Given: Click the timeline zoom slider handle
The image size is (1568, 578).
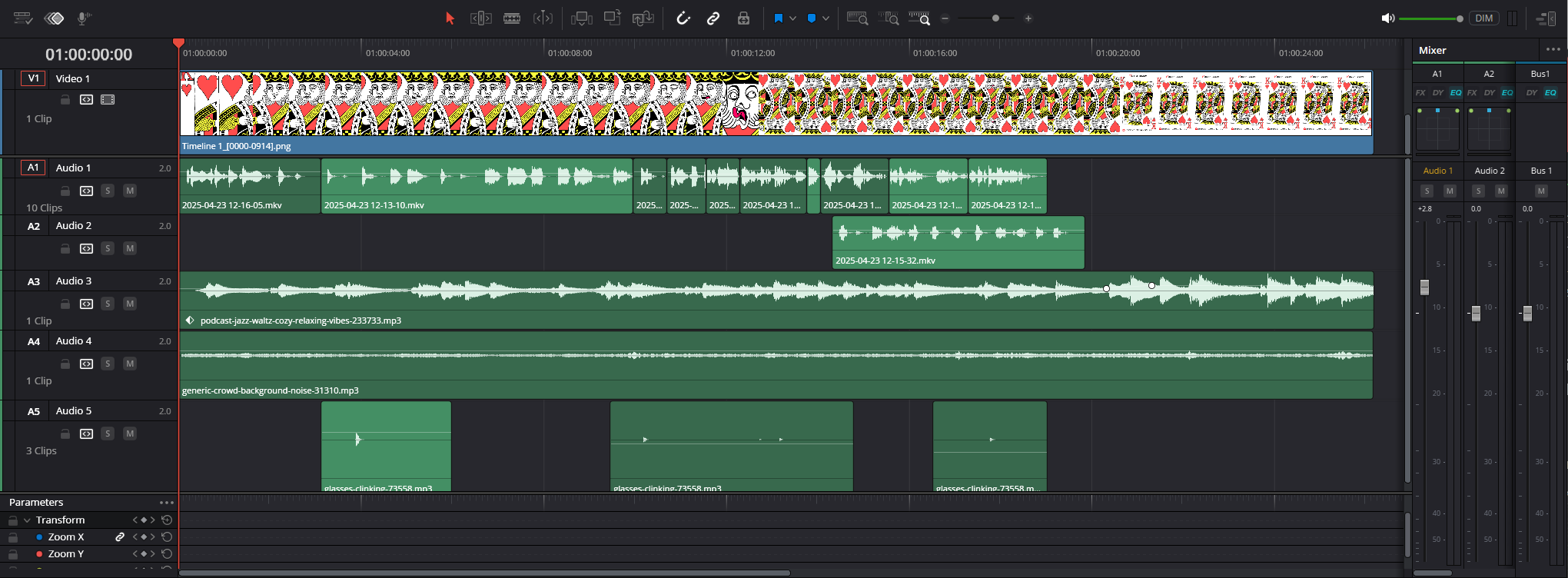Looking at the screenshot, I should 995,18.
